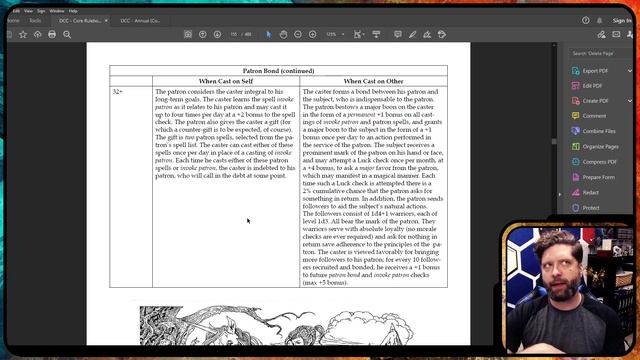This screenshot has width=640, height=360.
Task: Open the Organize Pages tool
Action: point(600,147)
